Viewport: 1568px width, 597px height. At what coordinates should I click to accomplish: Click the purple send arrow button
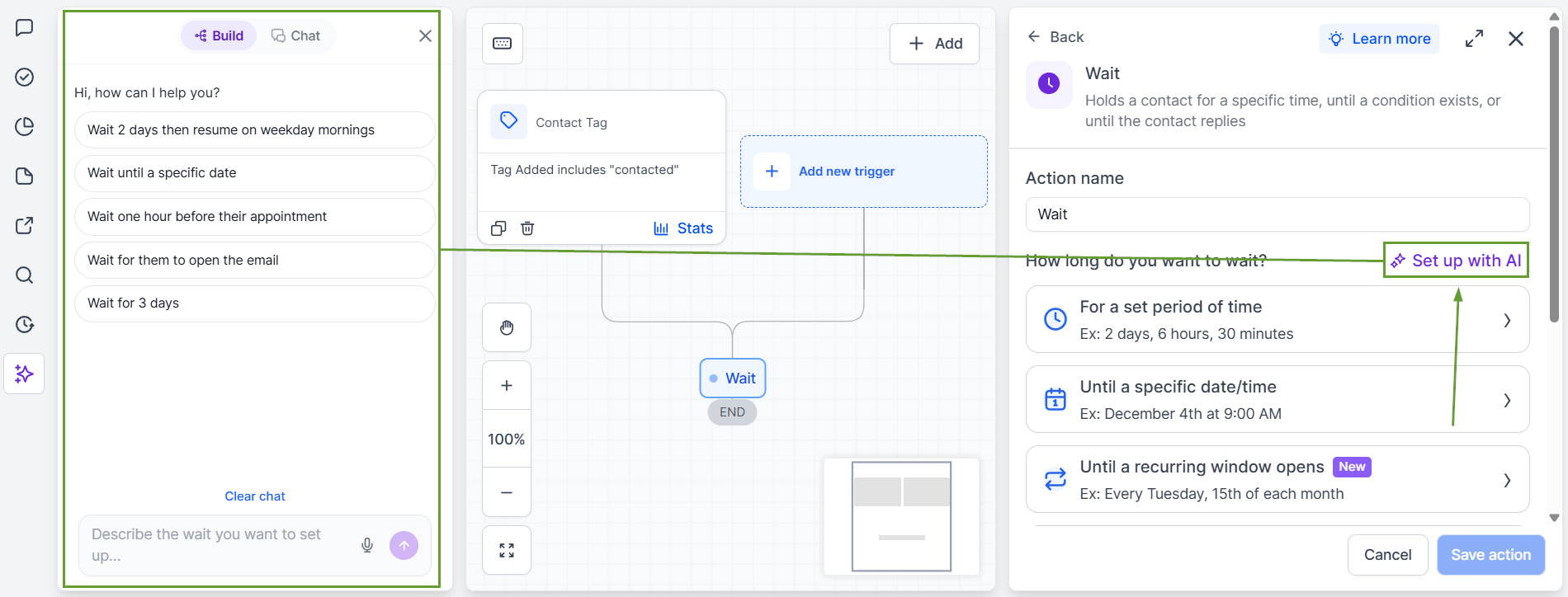[x=404, y=545]
